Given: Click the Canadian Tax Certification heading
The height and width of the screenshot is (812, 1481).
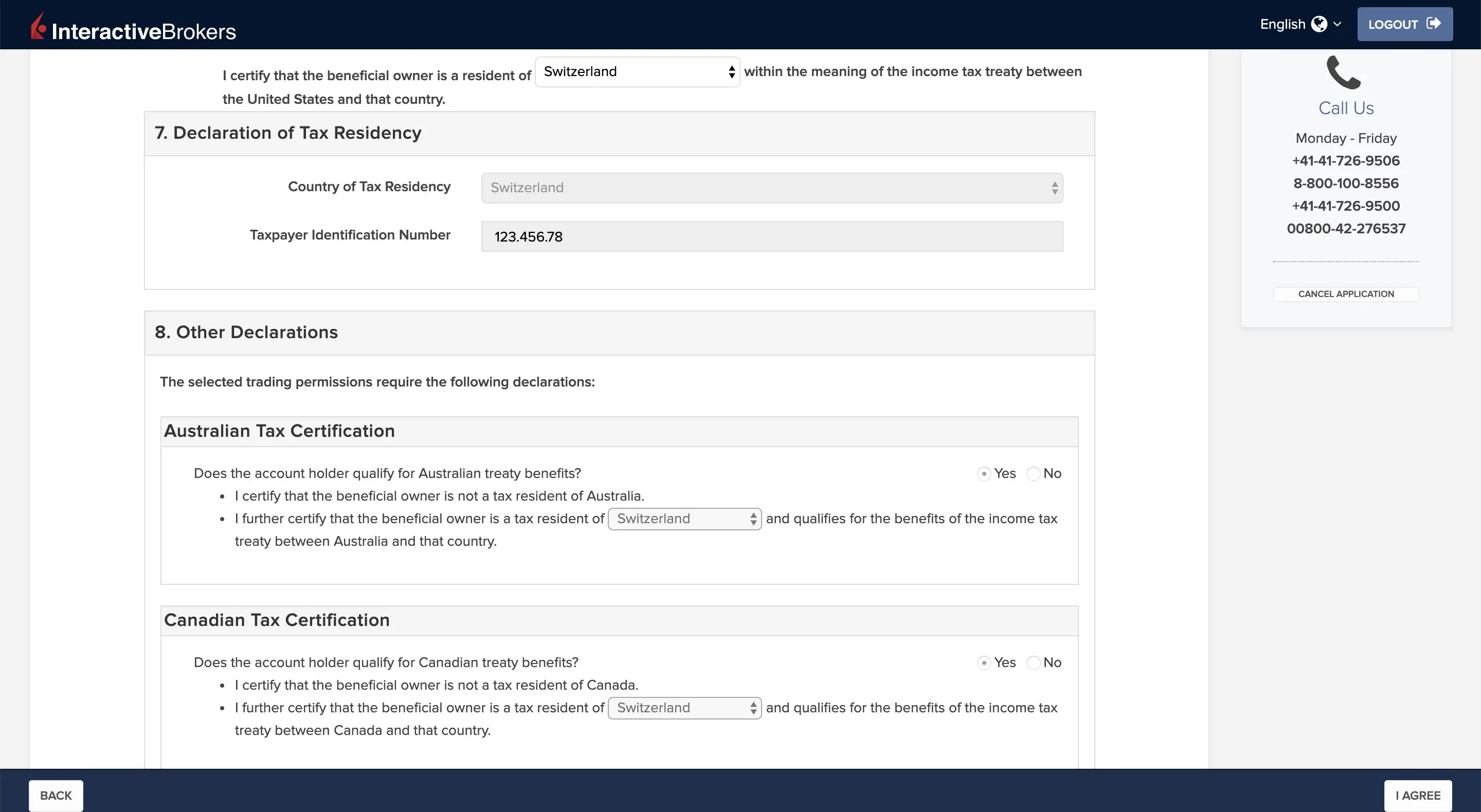Looking at the screenshot, I should coord(277,620).
